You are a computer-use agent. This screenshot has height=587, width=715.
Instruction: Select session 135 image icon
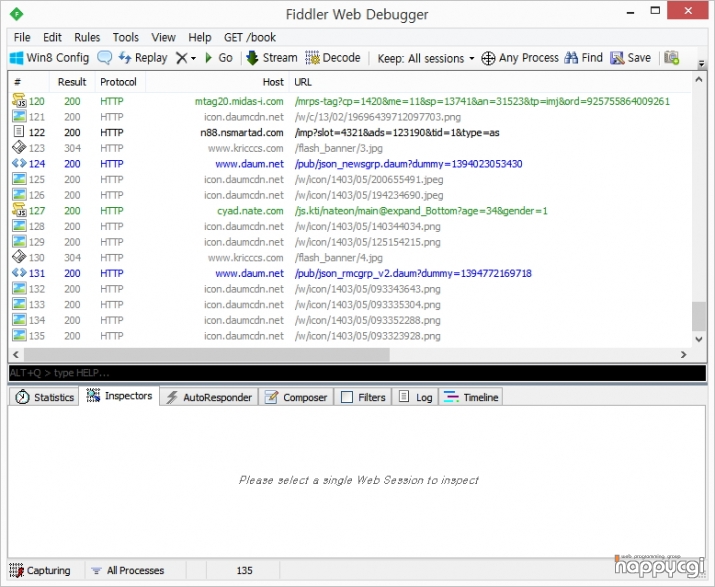pyautogui.click(x=19, y=335)
